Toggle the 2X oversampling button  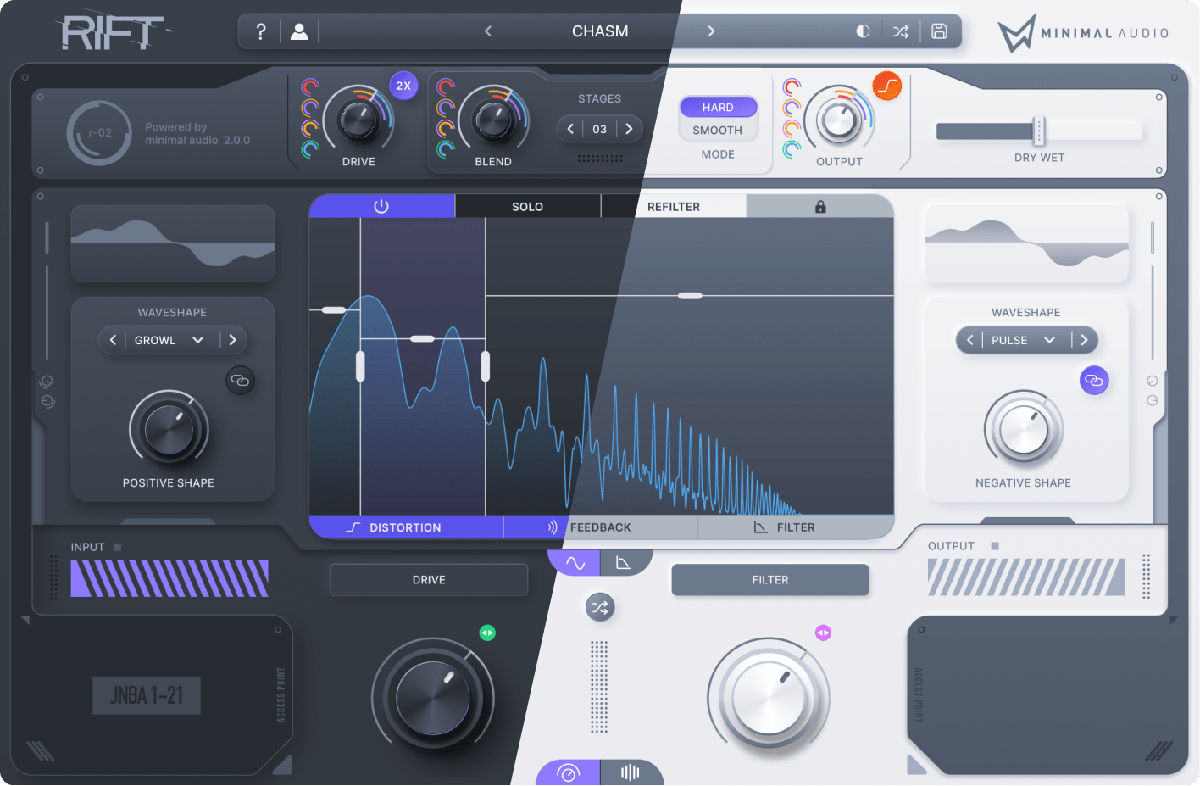point(403,86)
